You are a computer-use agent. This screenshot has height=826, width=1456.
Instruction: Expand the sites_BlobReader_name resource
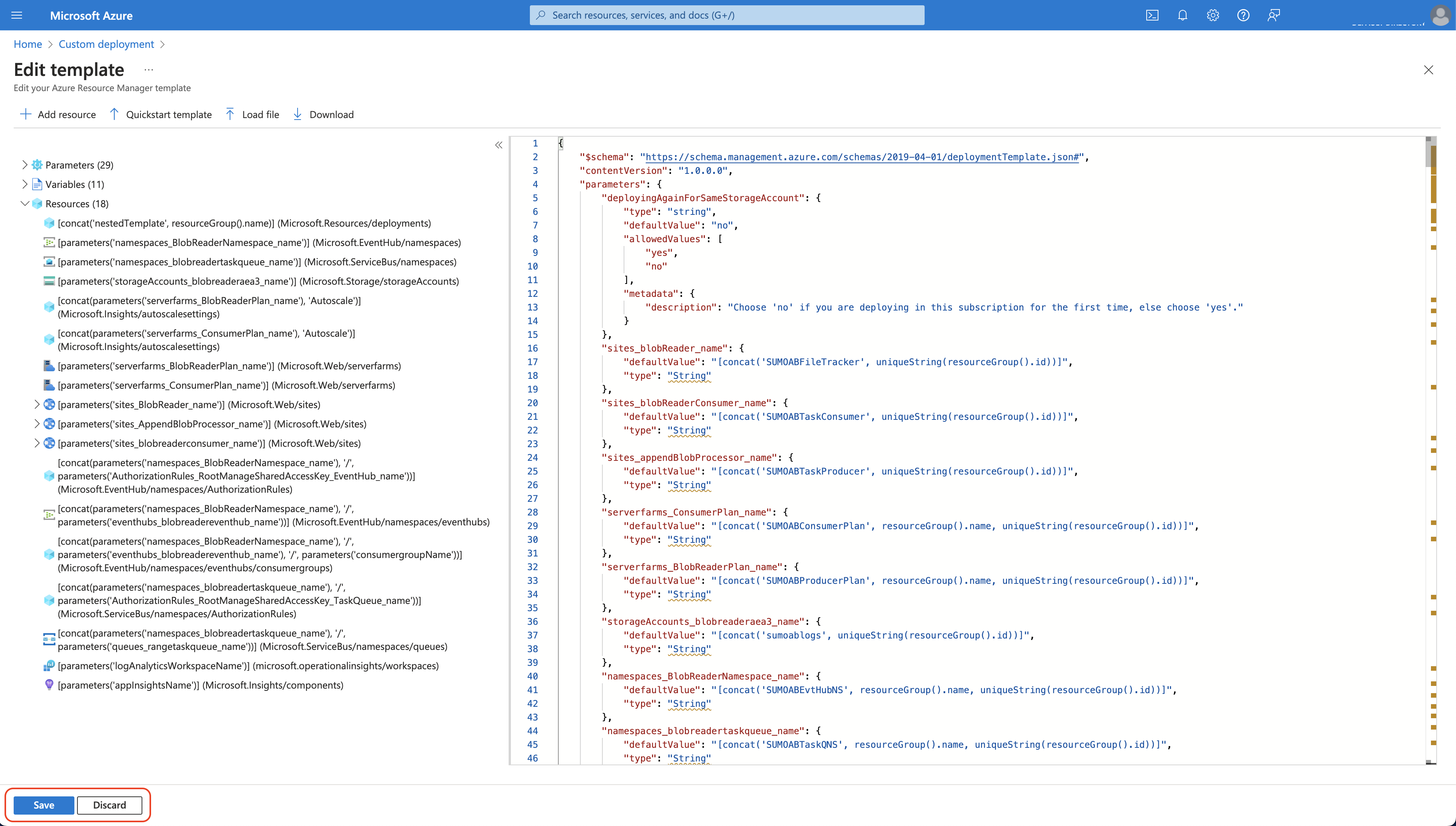click(x=37, y=405)
